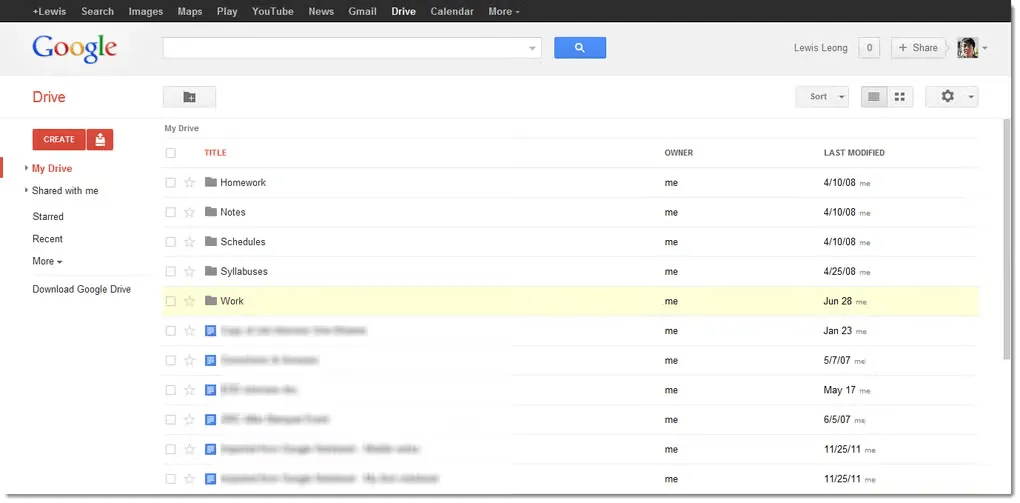Click document icon in 5/7/07 row
The image size is (1020, 503).
(x=210, y=360)
